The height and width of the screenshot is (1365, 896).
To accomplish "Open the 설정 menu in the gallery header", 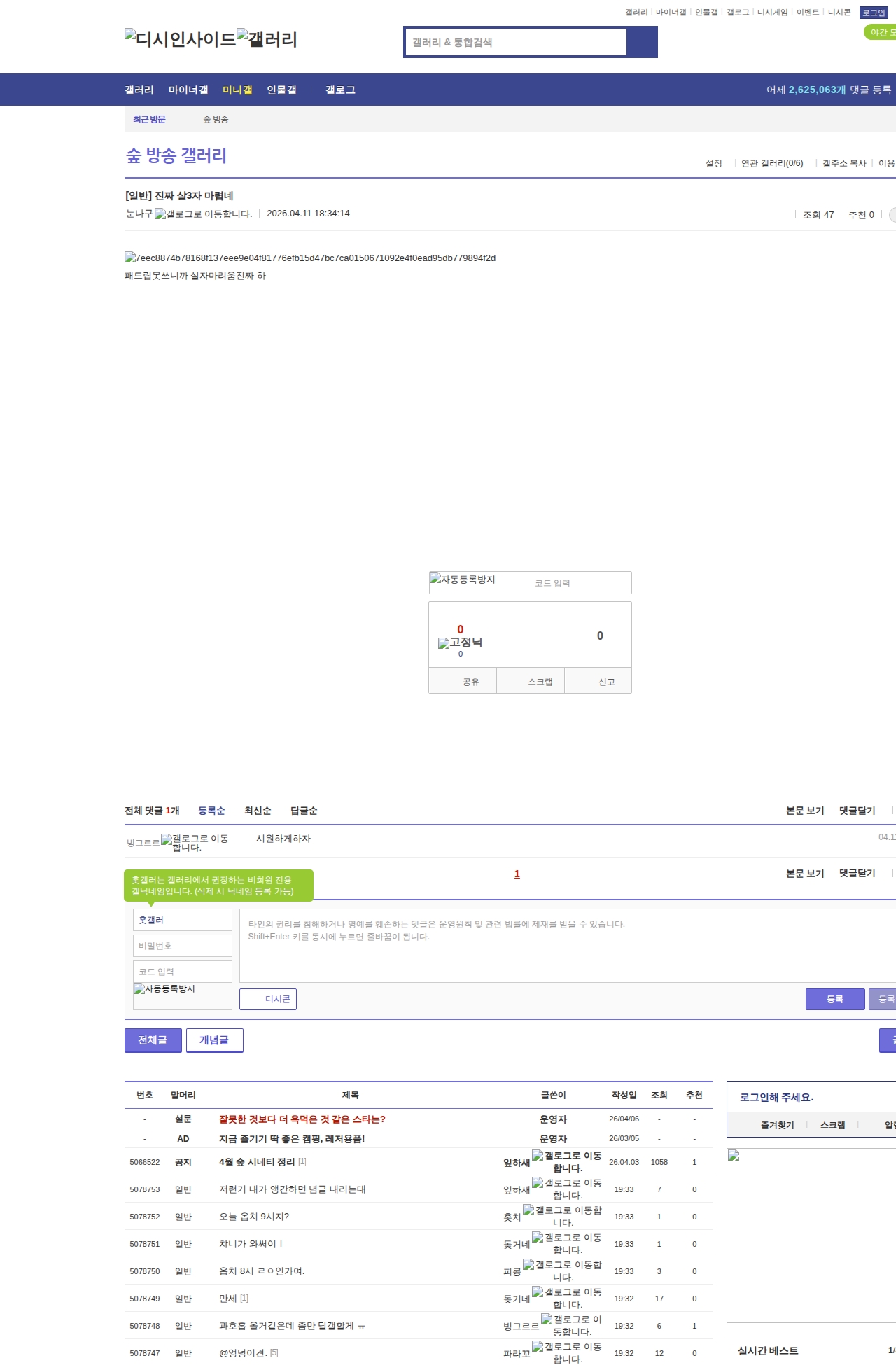I will pos(713,163).
